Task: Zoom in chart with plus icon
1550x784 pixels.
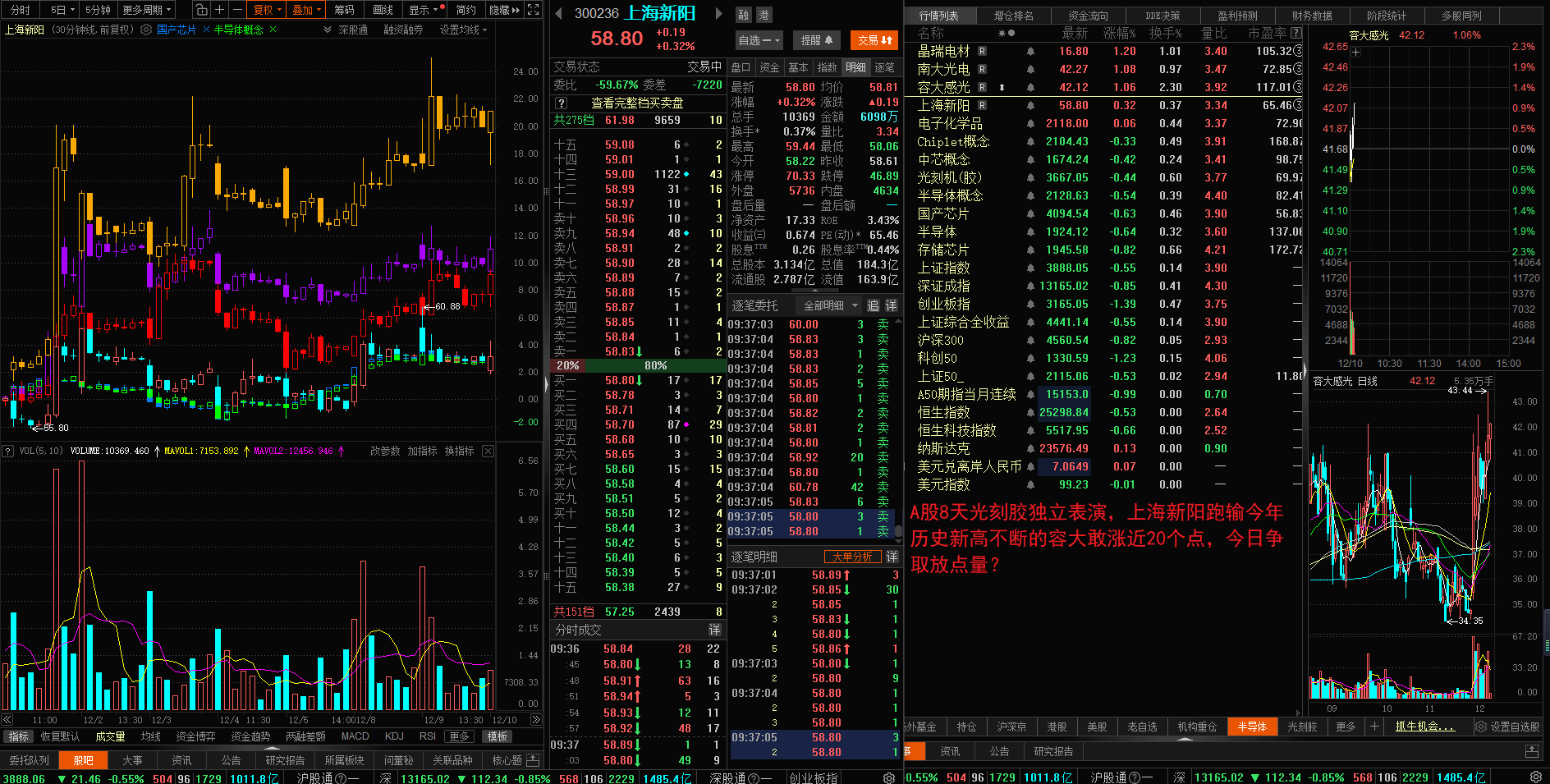Action: (219, 10)
